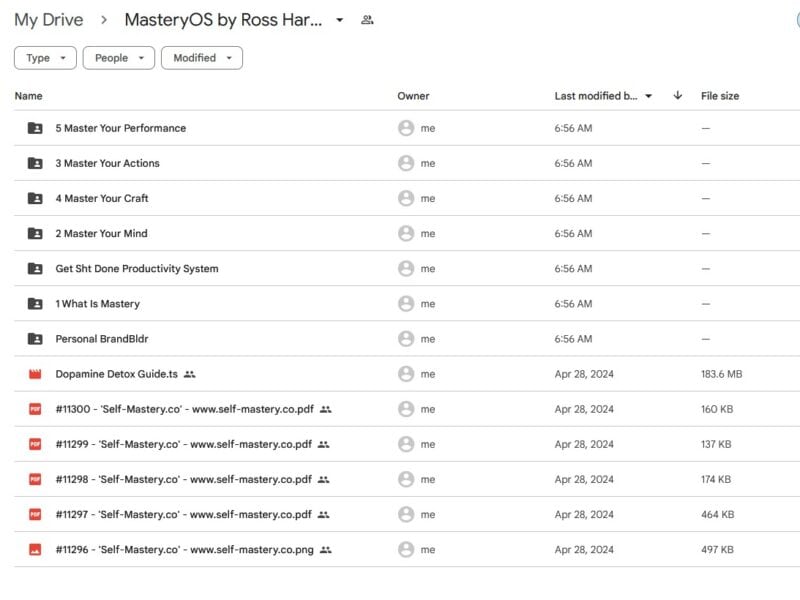
Task: Click the shared icon next to the #11297 pdf
Action: 323,514
